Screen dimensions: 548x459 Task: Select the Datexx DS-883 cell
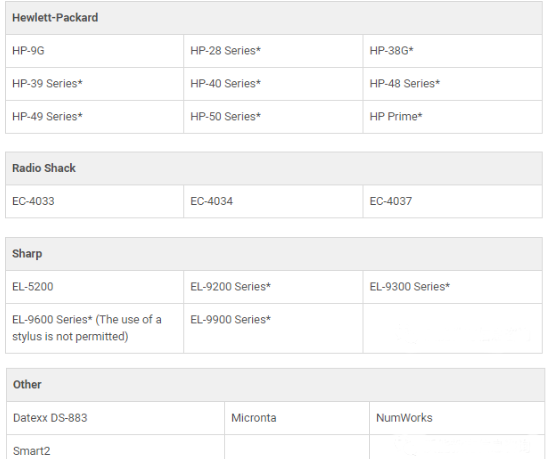(115, 418)
